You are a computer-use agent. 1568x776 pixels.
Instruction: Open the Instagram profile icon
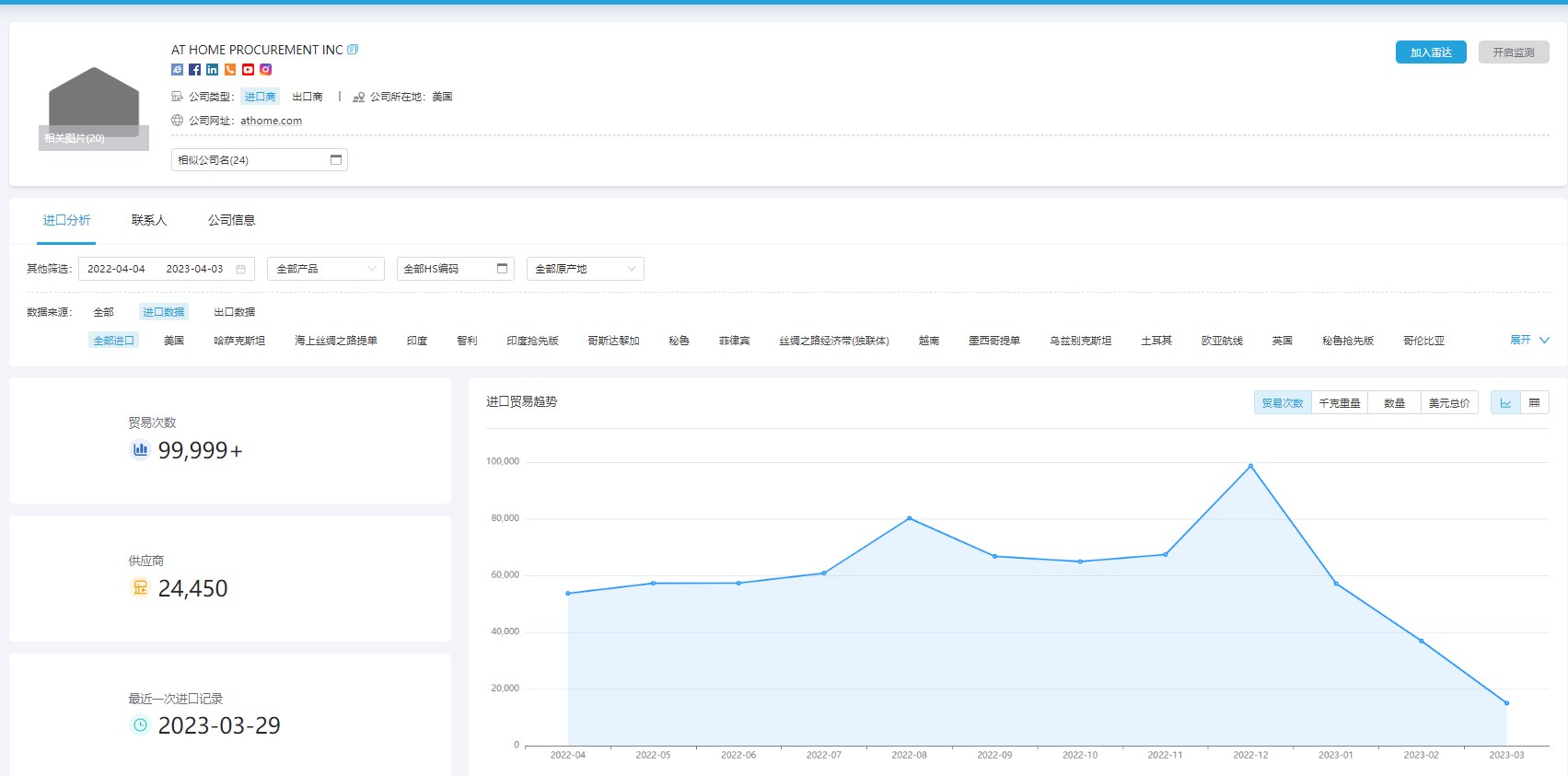pos(265,70)
